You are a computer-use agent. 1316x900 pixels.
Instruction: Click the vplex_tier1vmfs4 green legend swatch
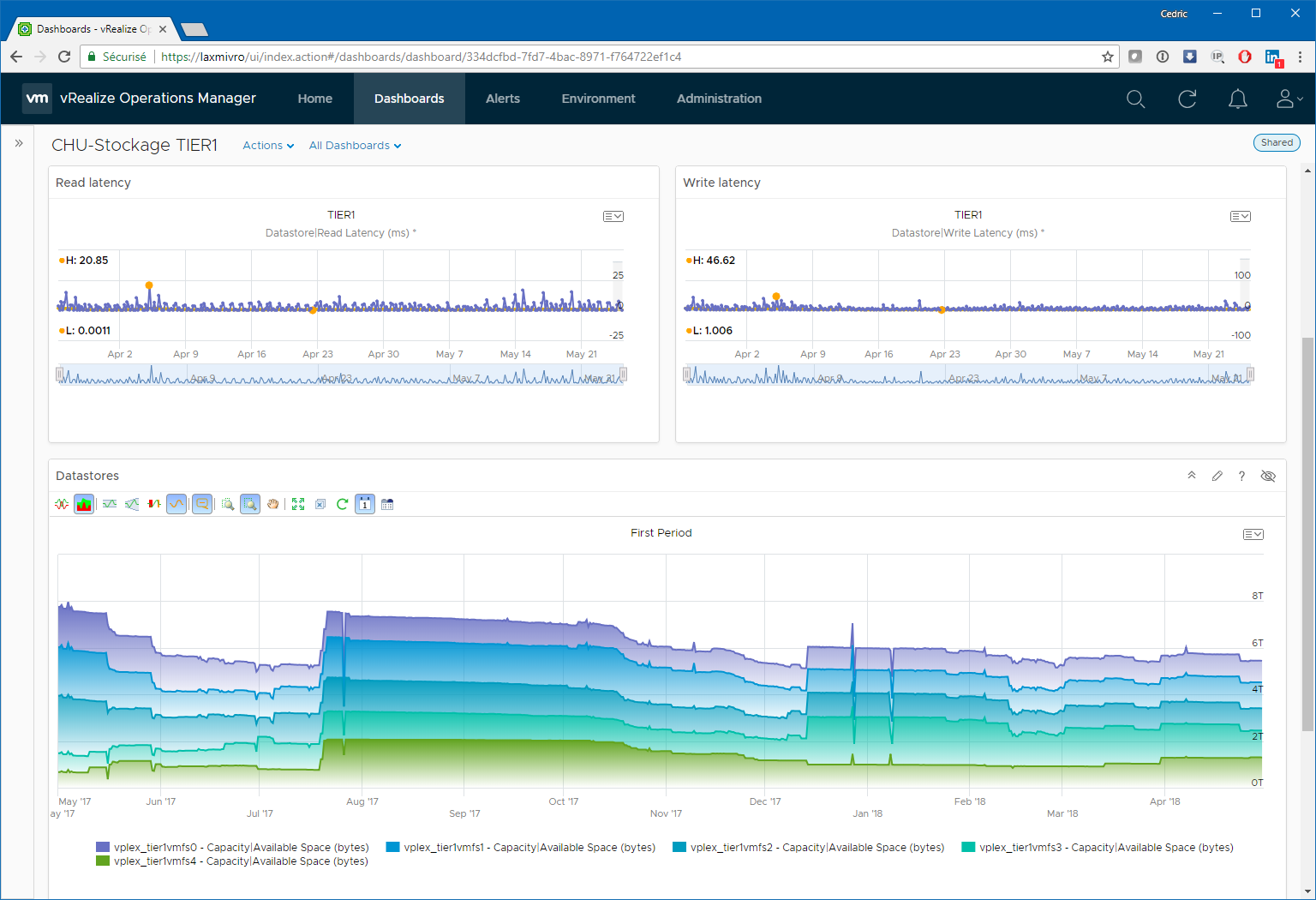103,861
